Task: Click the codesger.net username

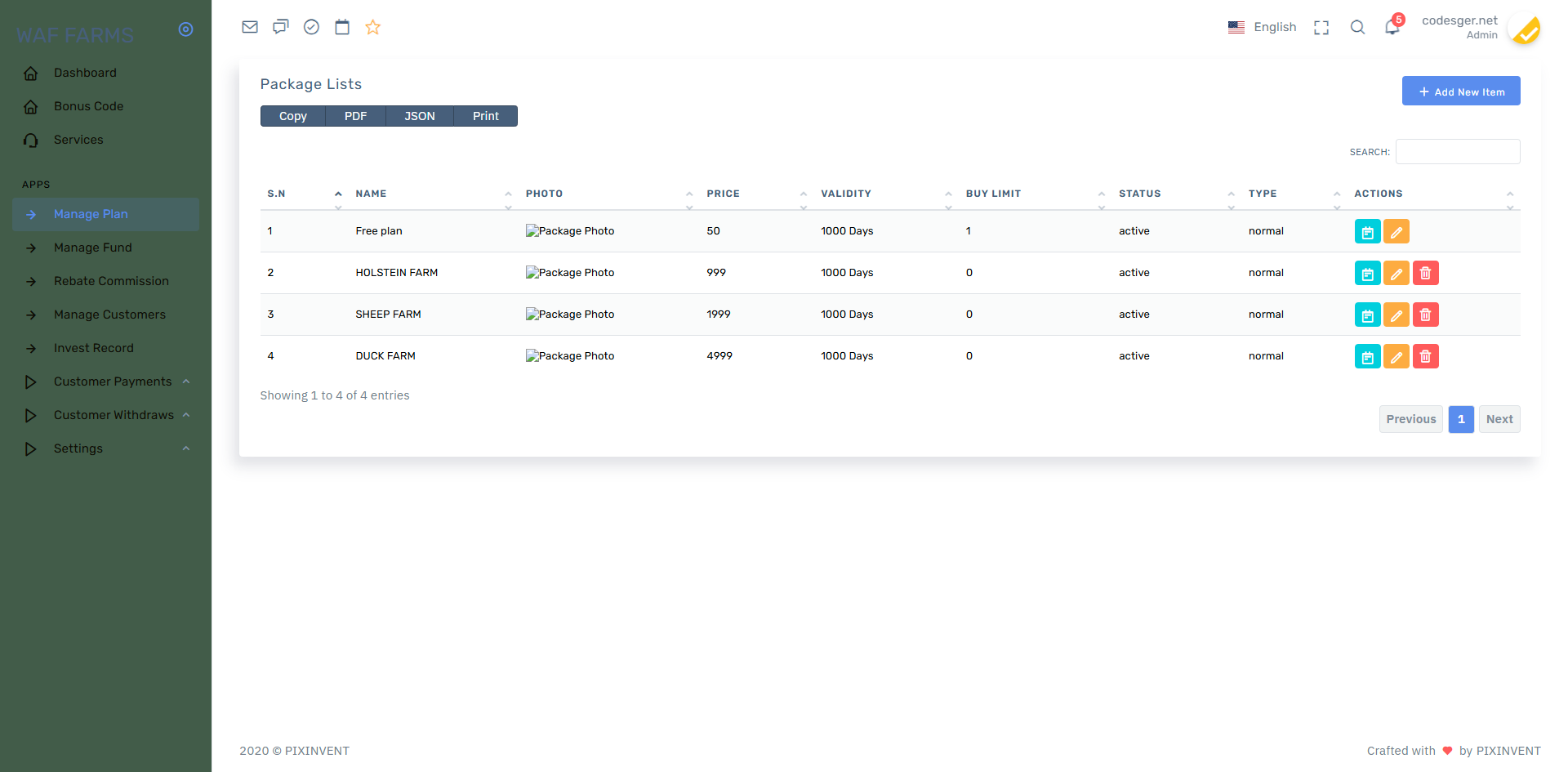Action: pyautogui.click(x=1459, y=20)
